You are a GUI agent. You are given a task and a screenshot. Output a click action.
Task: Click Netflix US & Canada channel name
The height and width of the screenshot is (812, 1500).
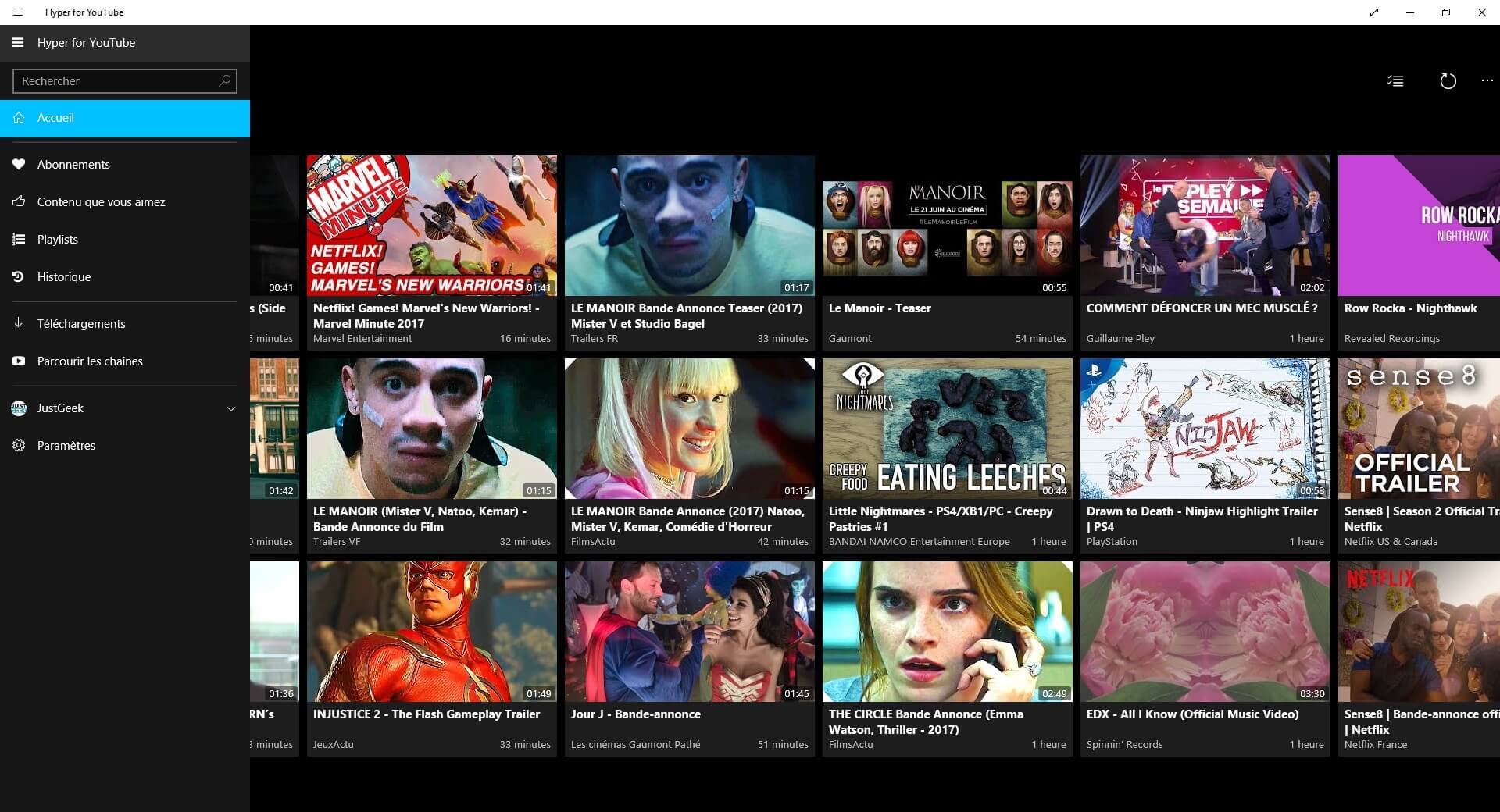tap(1391, 542)
